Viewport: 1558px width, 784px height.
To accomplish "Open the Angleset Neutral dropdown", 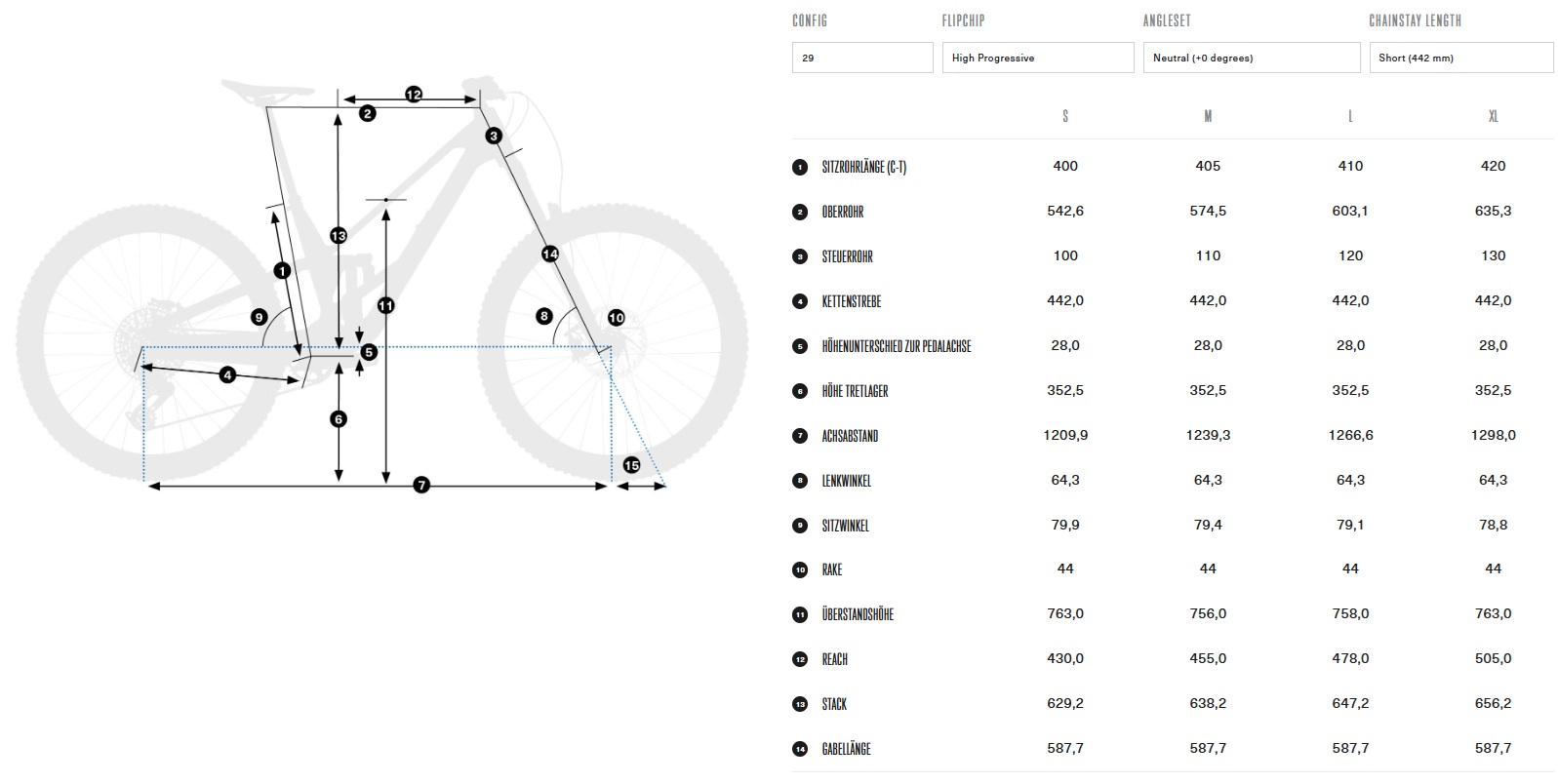I will tap(1251, 58).
